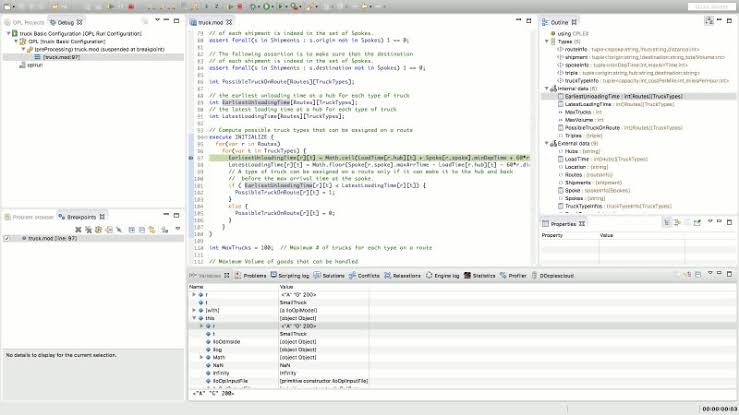Screen dimensions: 739x415
Task: Click the Quick Access search field
Action: pyautogui.click(x=711, y=7)
